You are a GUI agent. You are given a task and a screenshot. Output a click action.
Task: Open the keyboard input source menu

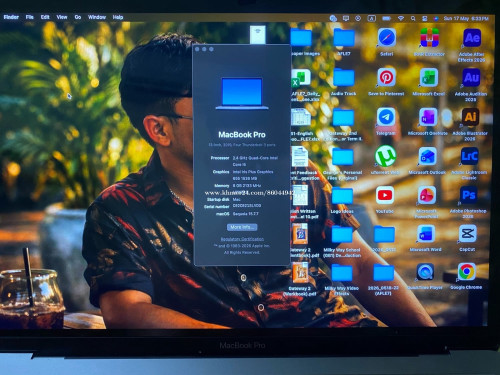coord(372,19)
